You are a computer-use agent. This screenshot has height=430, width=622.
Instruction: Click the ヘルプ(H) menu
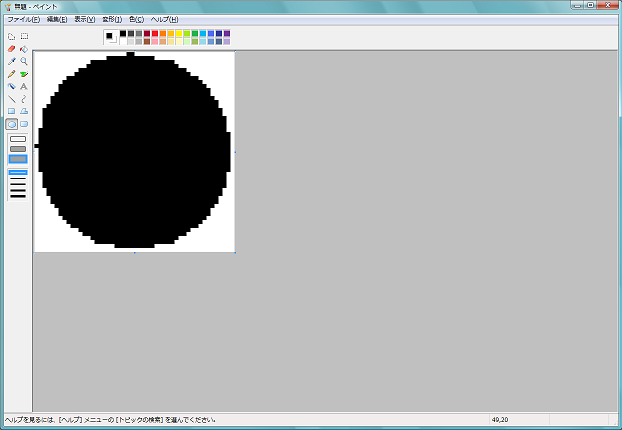coord(164,19)
